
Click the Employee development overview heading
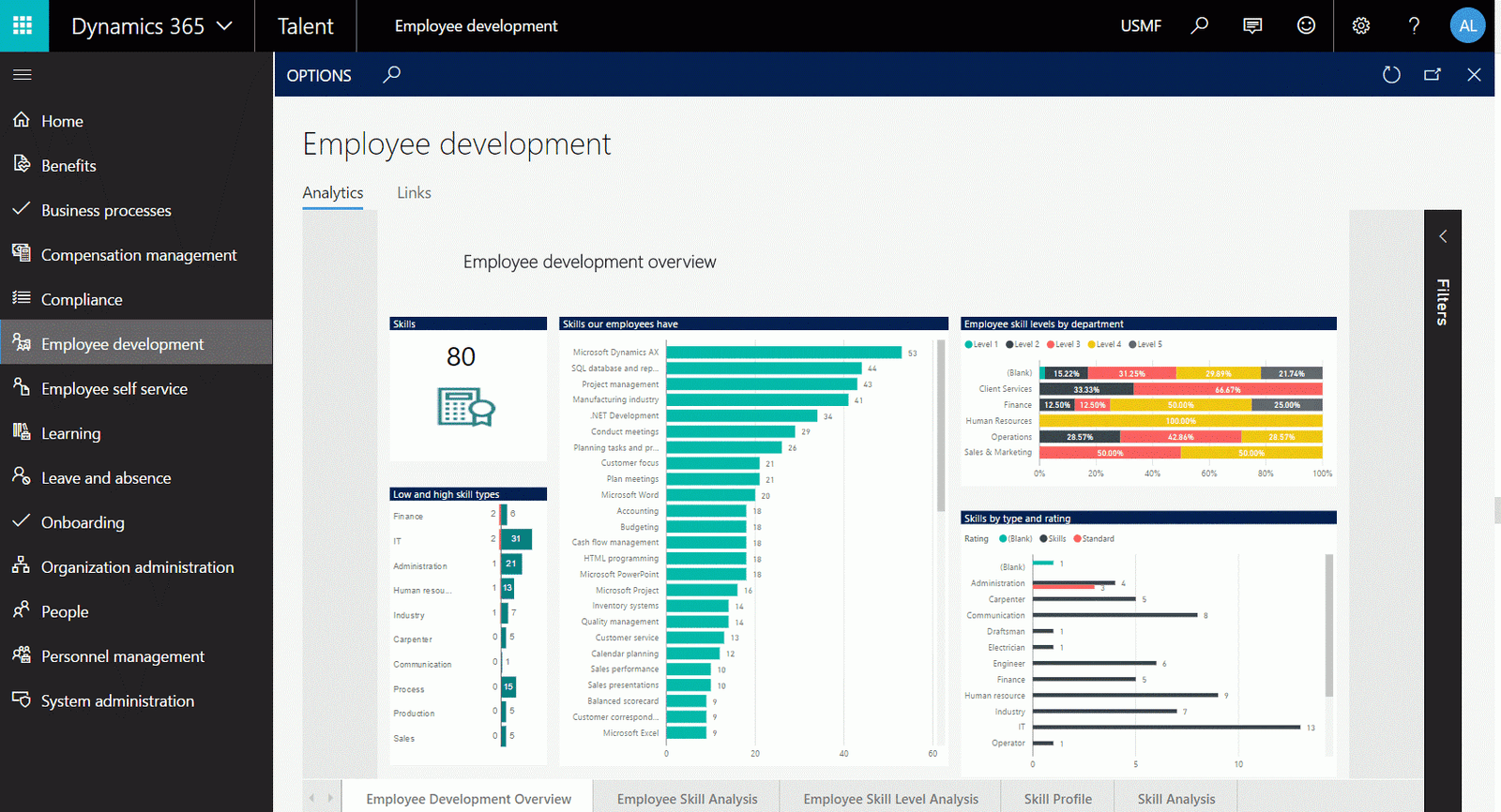(x=589, y=262)
